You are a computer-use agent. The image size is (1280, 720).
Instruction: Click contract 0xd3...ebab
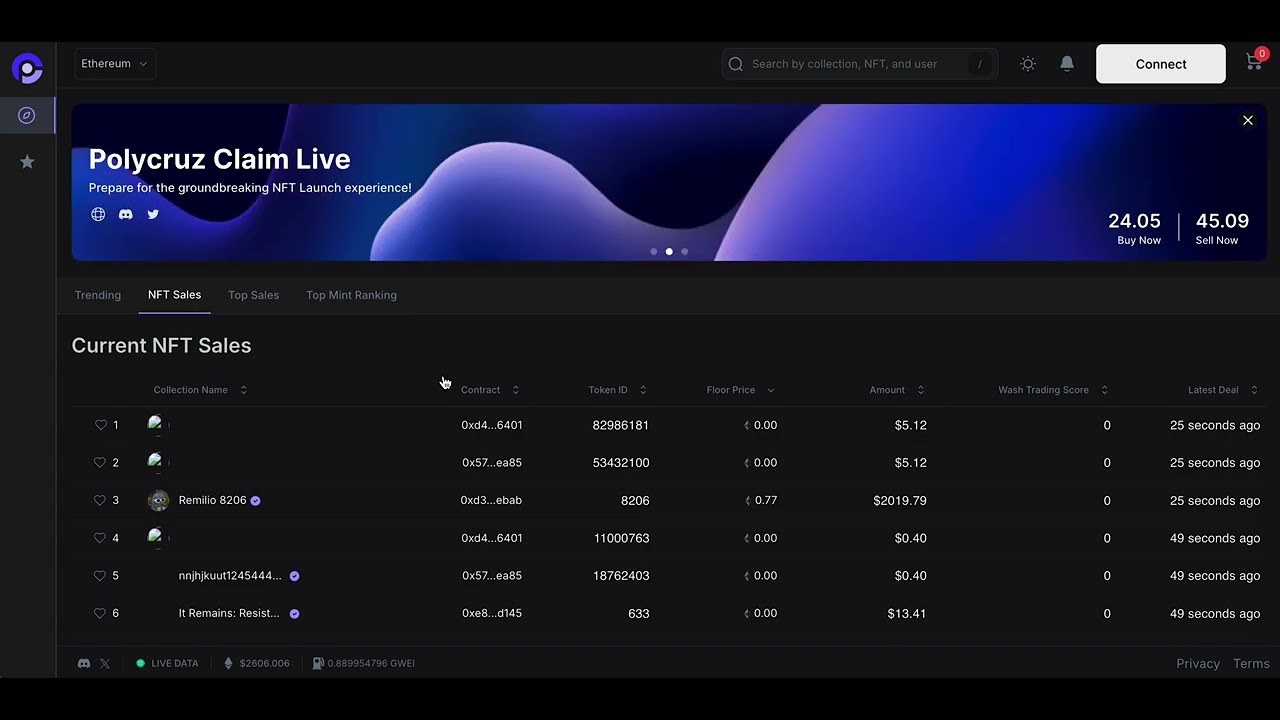pos(491,500)
